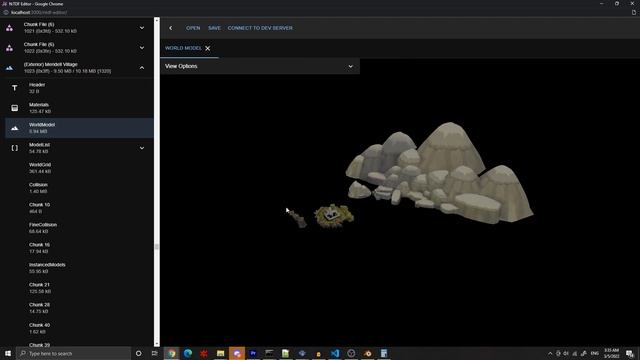The image size is (640, 360).
Task: Click the Mondell Village terrain icon
Action: pos(9,68)
